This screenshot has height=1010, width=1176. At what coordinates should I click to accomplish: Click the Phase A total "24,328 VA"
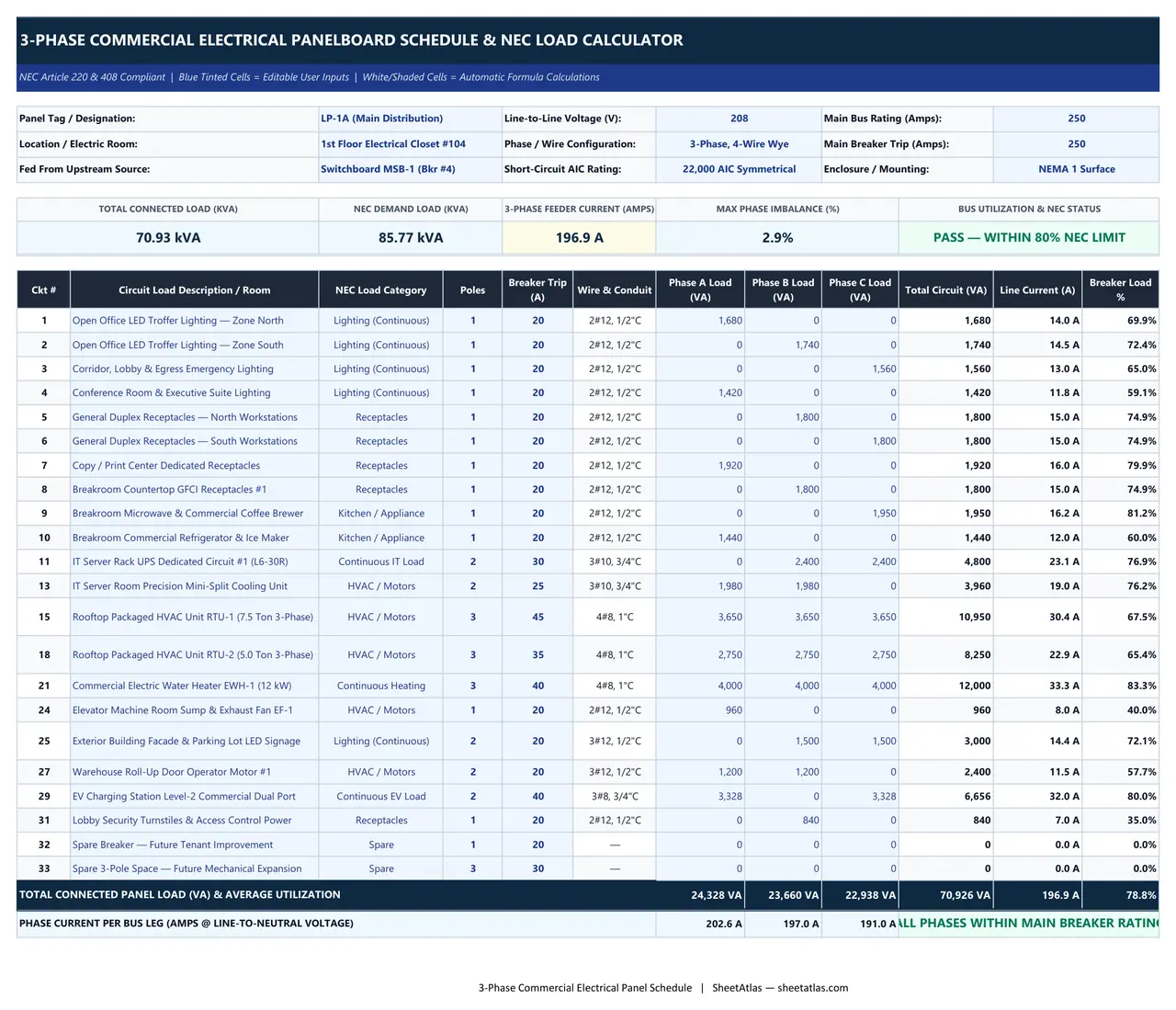click(x=700, y=895)
